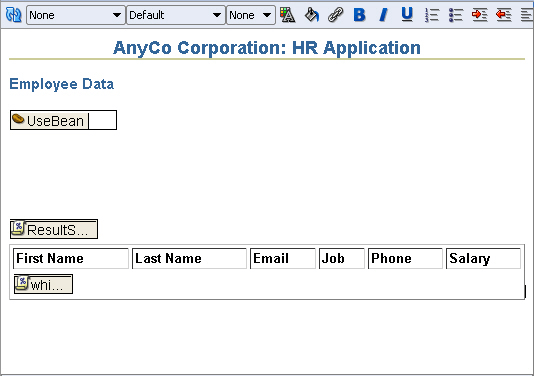Select the UseBean tag element
The height and width of the screenshot is (376, 534).
point(63,120)
